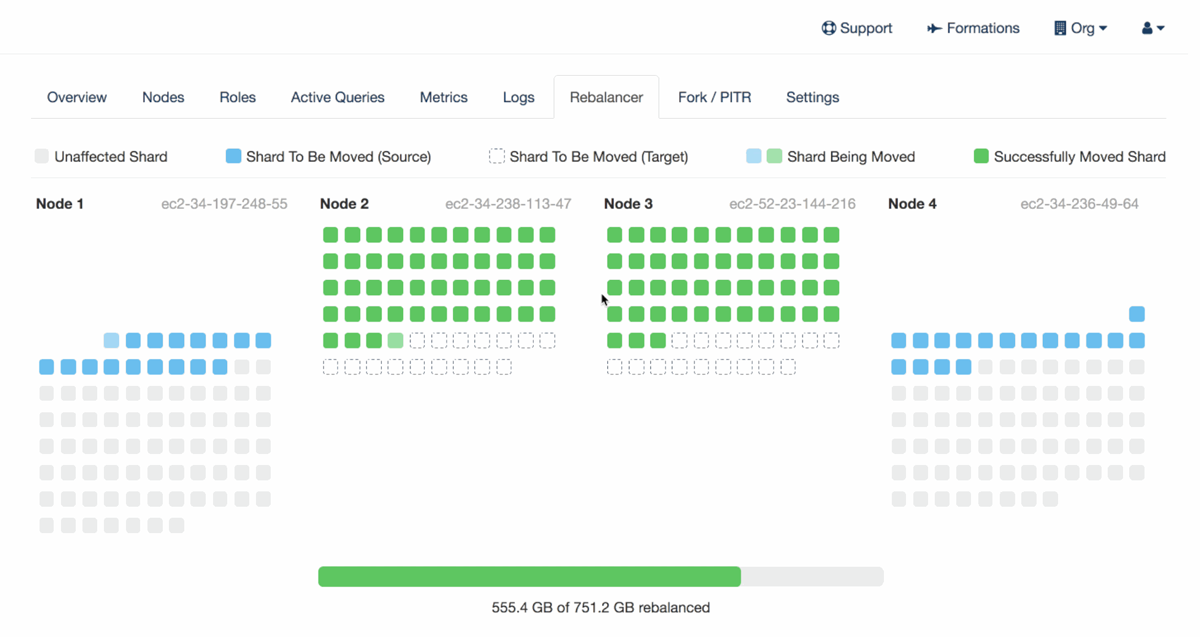The width and height of the screenshot is (1200, 637).
Task: Click the Support link in the top bar
Action: pos(857,28)
